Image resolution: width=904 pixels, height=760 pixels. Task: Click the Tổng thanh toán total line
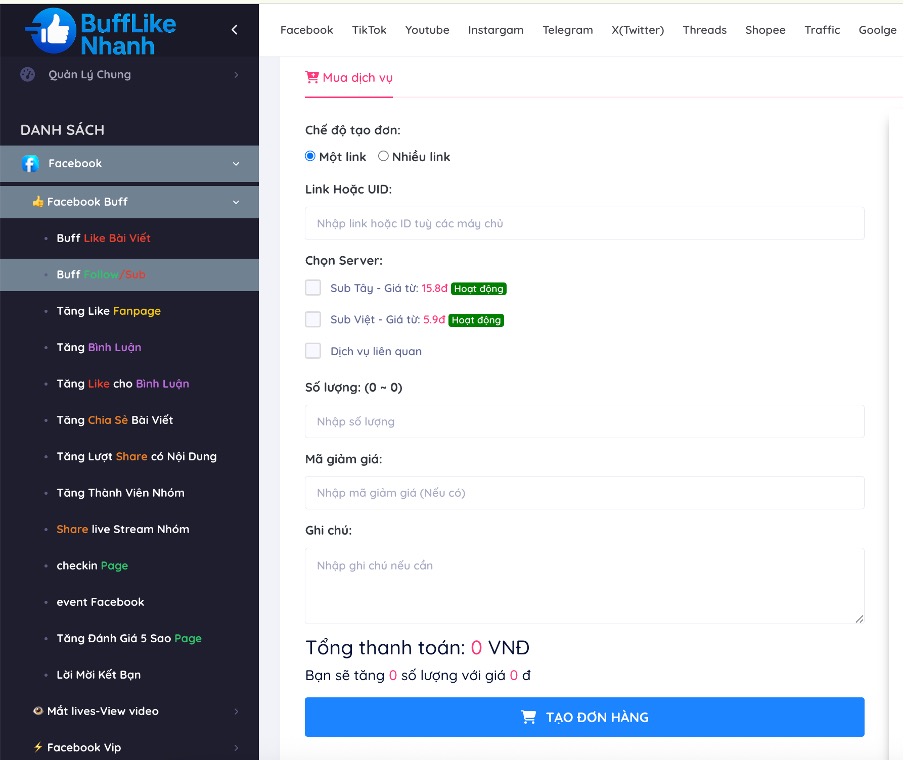tap(417, 648)
